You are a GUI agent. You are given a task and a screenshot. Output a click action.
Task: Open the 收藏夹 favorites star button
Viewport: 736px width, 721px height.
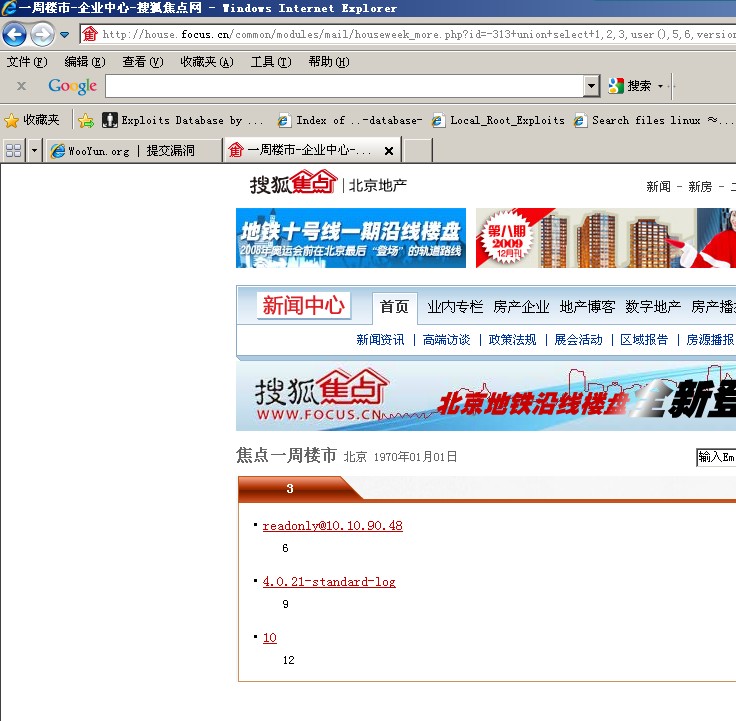coord(32,120)
